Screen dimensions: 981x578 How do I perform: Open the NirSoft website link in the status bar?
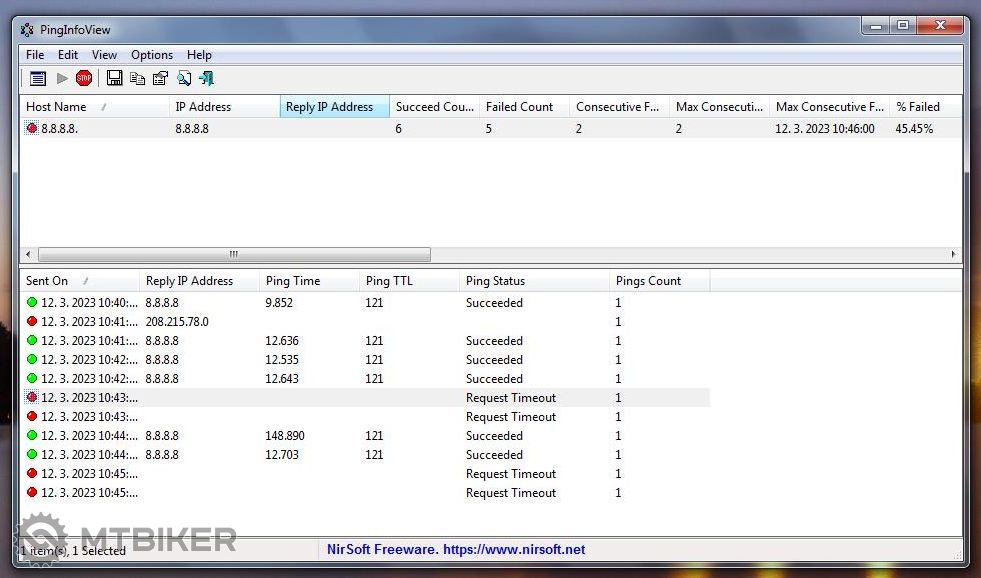point(456,549)
